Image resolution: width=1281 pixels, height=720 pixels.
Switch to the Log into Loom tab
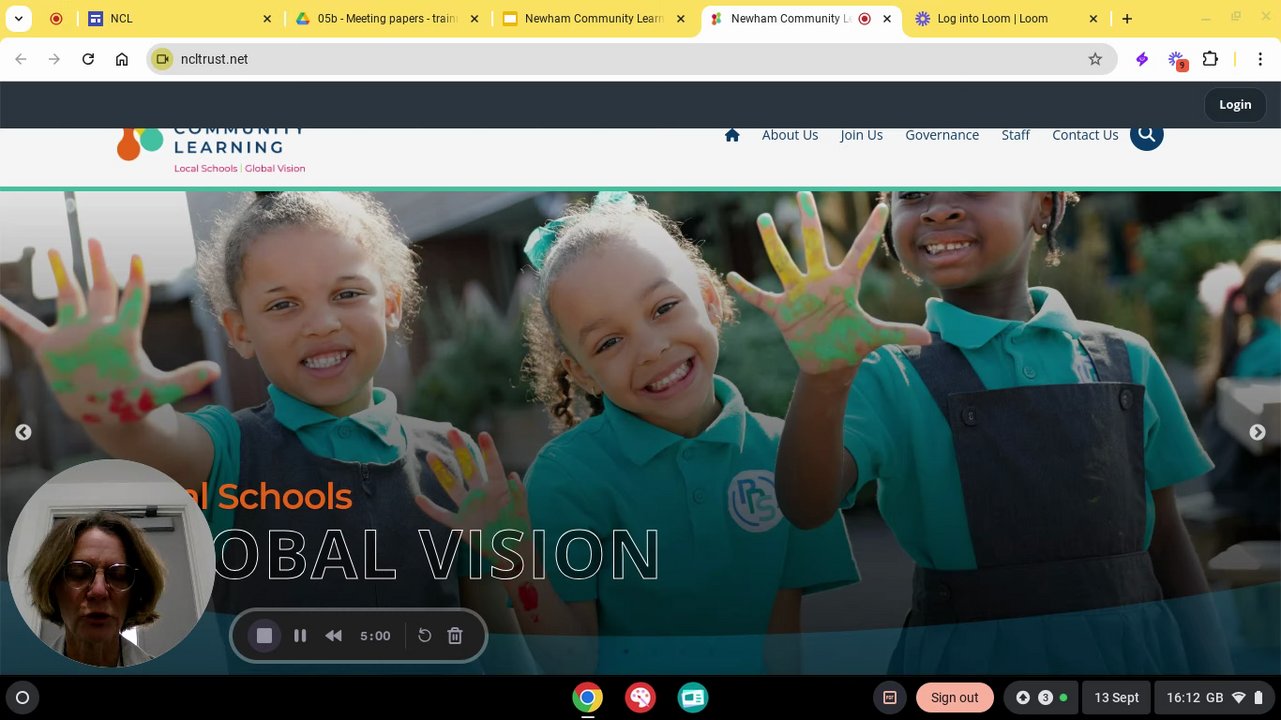coord(1007,18)
